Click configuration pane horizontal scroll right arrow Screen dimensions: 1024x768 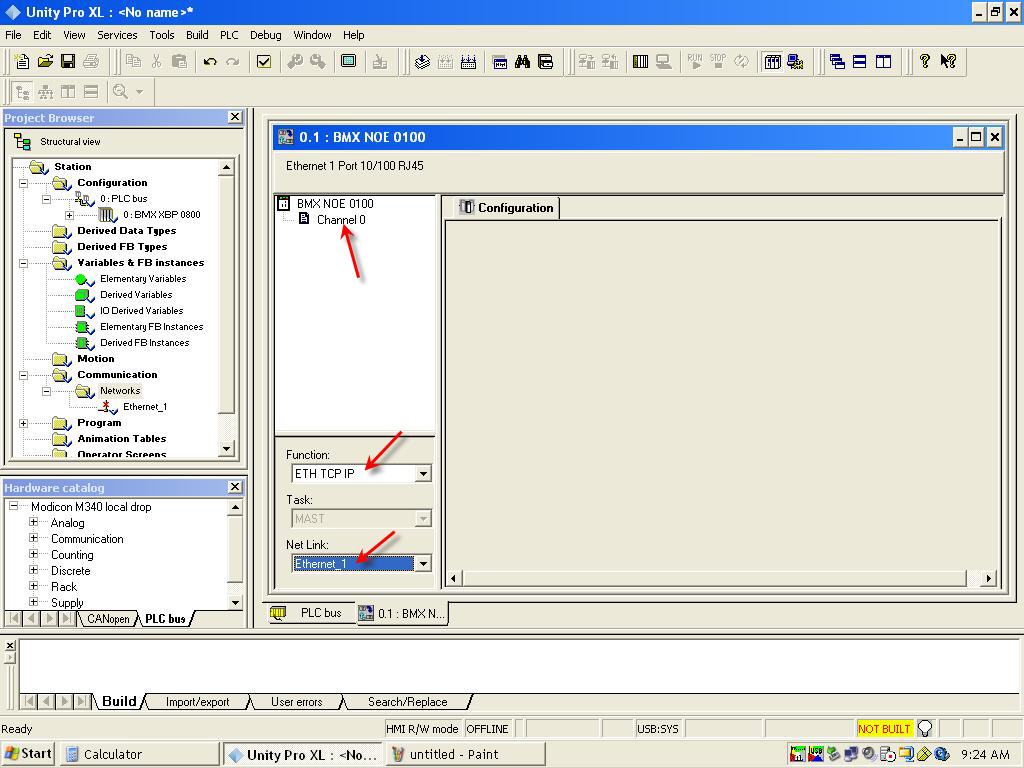tap(989, 578)
